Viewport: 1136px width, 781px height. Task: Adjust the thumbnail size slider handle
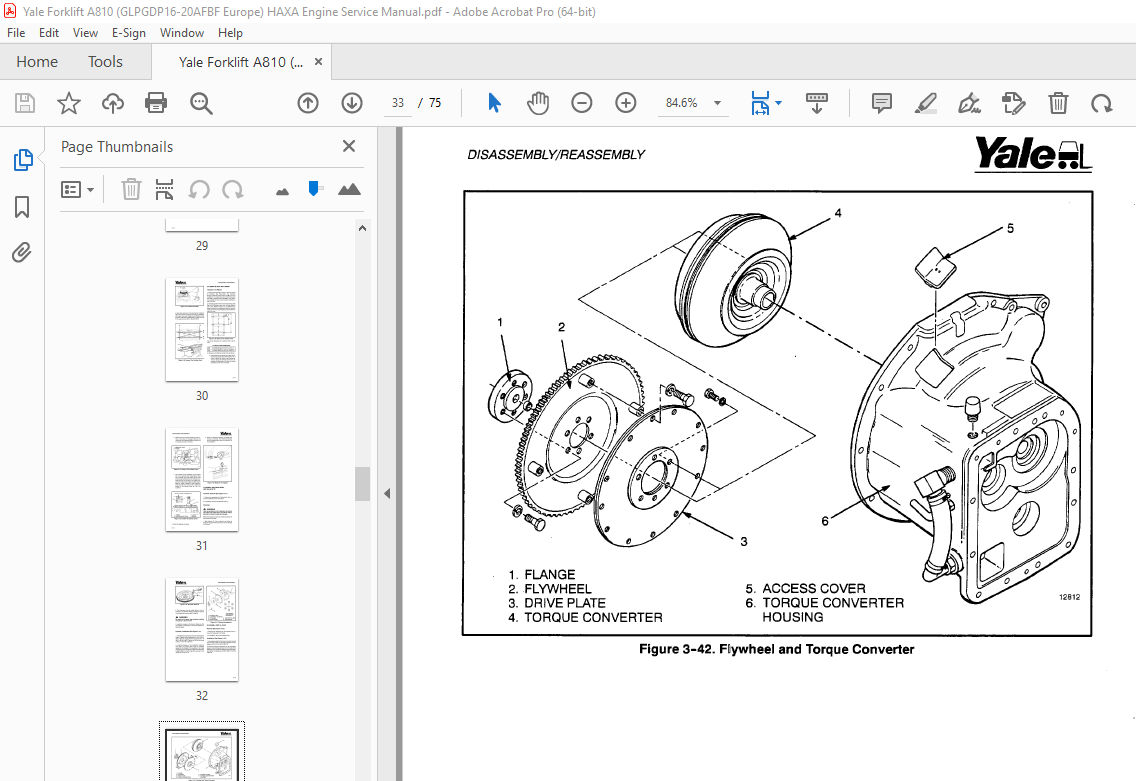[314, 188]
